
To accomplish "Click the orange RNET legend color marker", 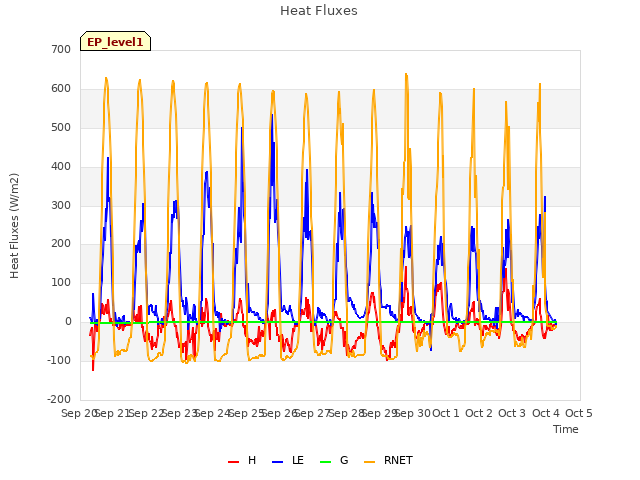I will (x=369, y=462).
